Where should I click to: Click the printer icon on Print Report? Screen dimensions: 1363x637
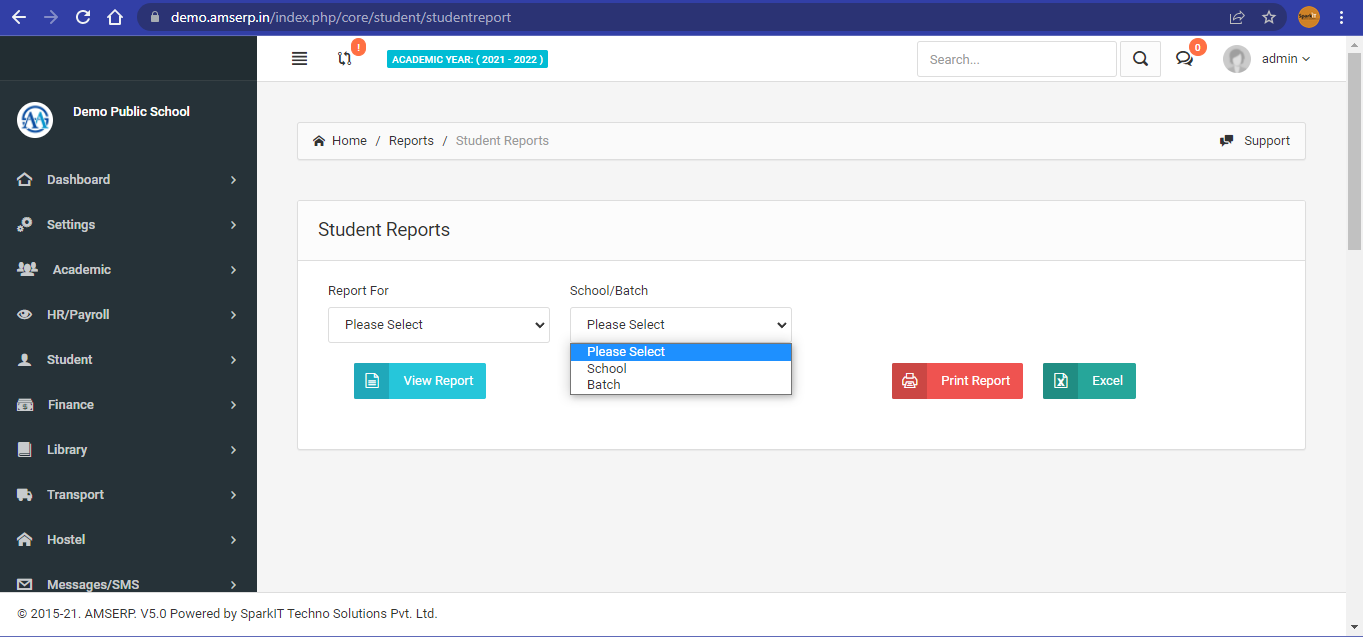(x=909, y=381)
